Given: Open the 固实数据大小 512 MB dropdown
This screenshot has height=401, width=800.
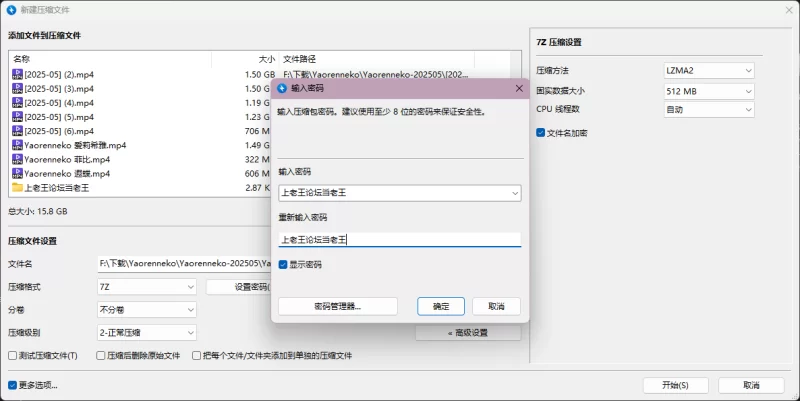Looking at the screenshot, I should (710, 90).
